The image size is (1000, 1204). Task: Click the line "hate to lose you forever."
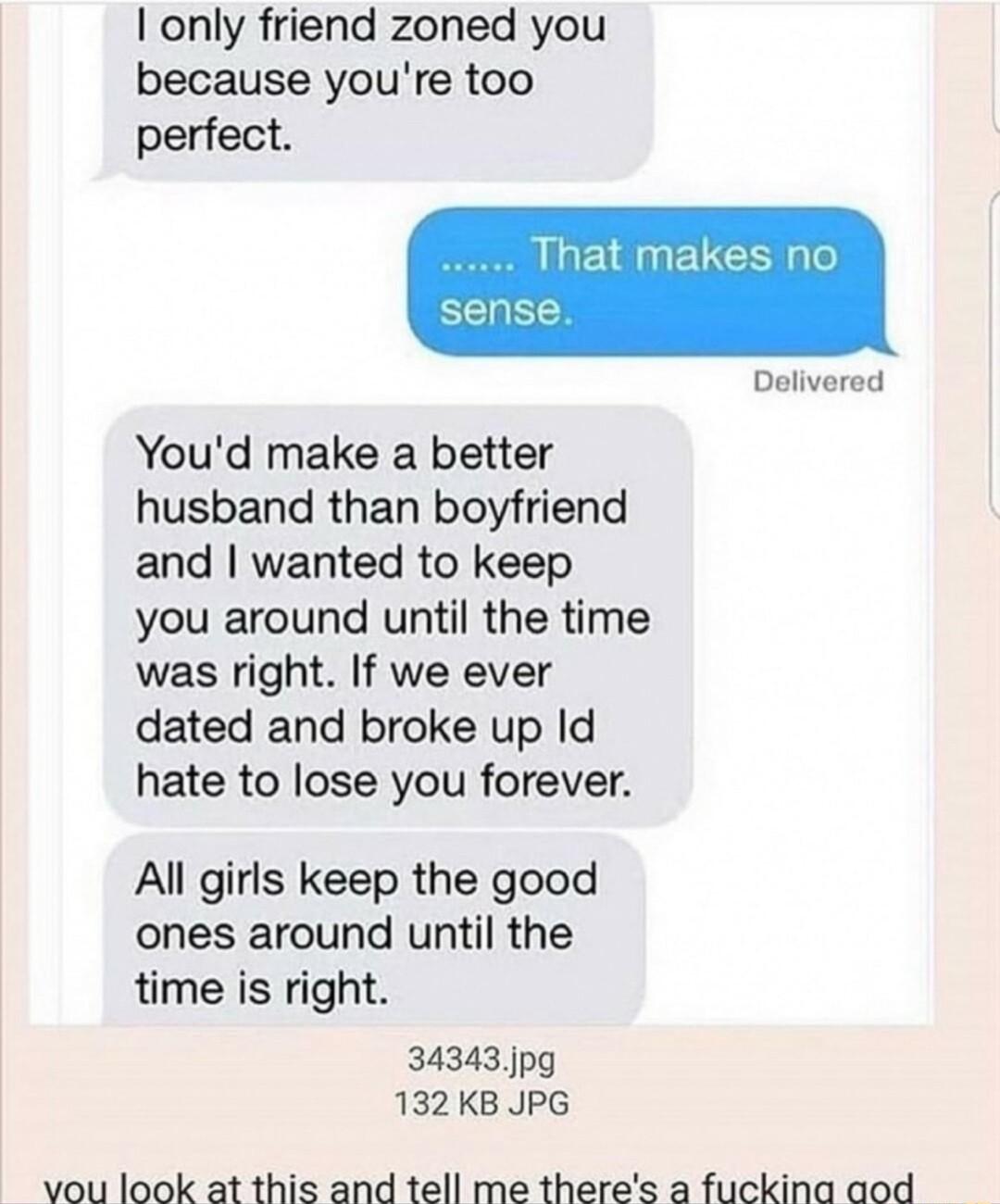pos(384,783)
